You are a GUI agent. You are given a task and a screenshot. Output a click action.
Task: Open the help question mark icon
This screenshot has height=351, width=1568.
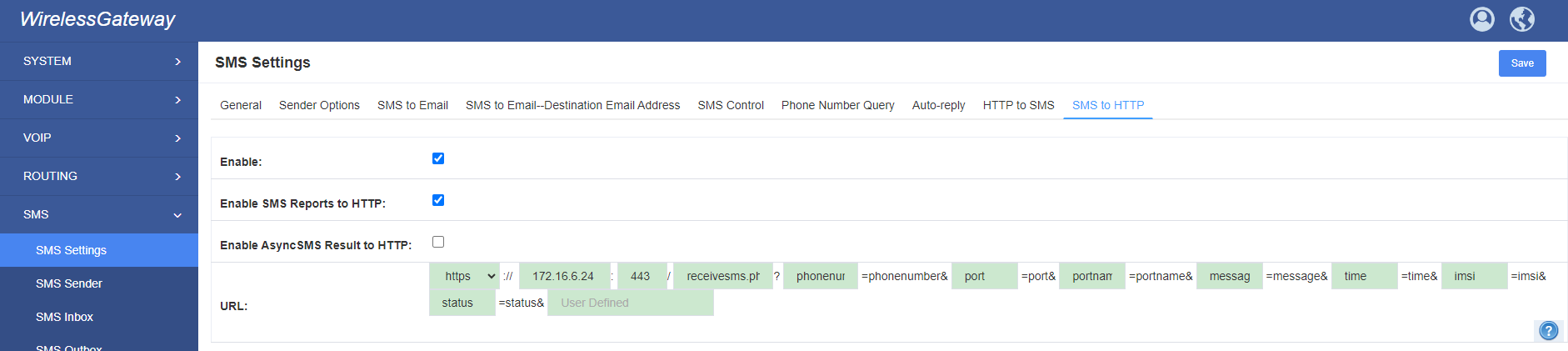[1549, 331]
